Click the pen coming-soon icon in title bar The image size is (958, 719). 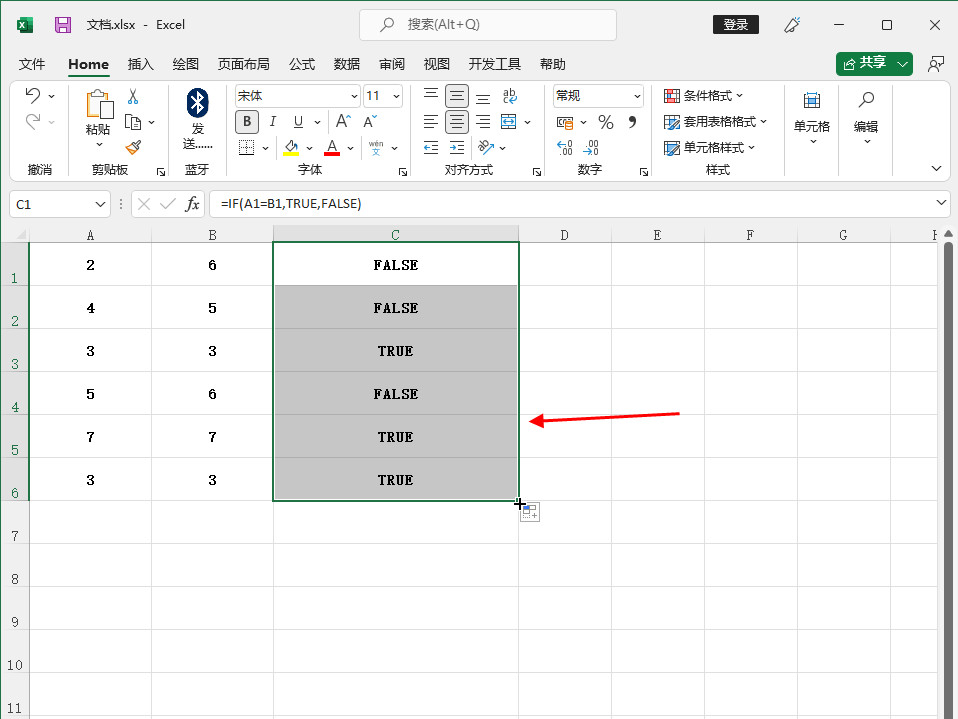(792, 24)
